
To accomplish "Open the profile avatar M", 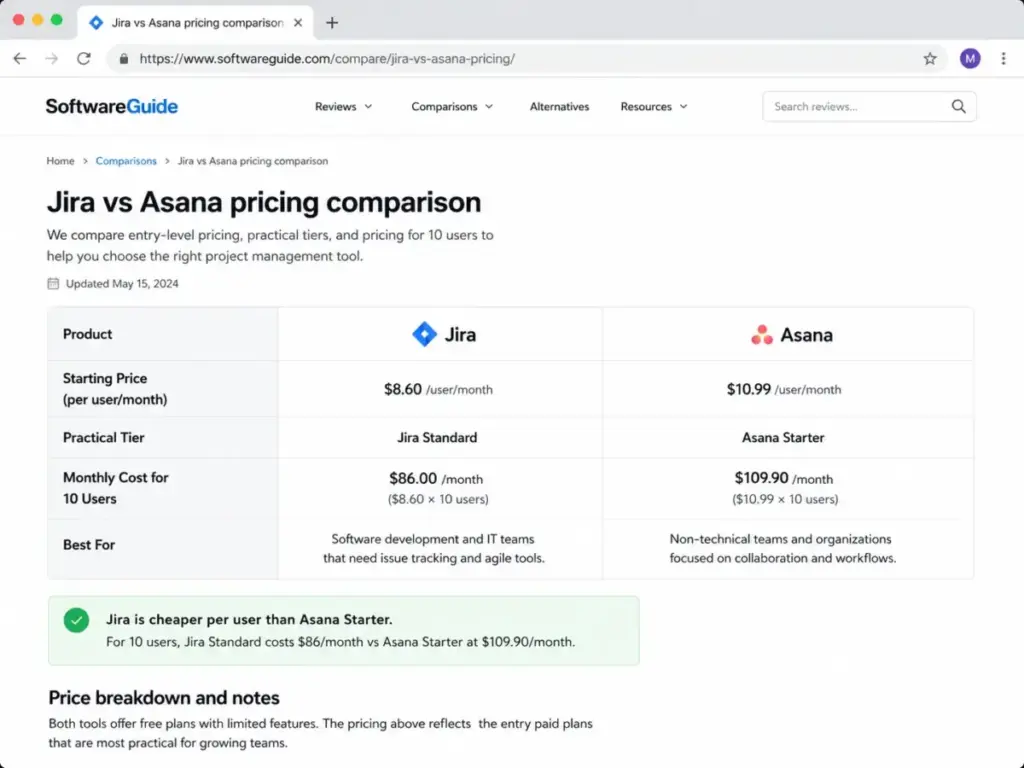I will (970, 59).
